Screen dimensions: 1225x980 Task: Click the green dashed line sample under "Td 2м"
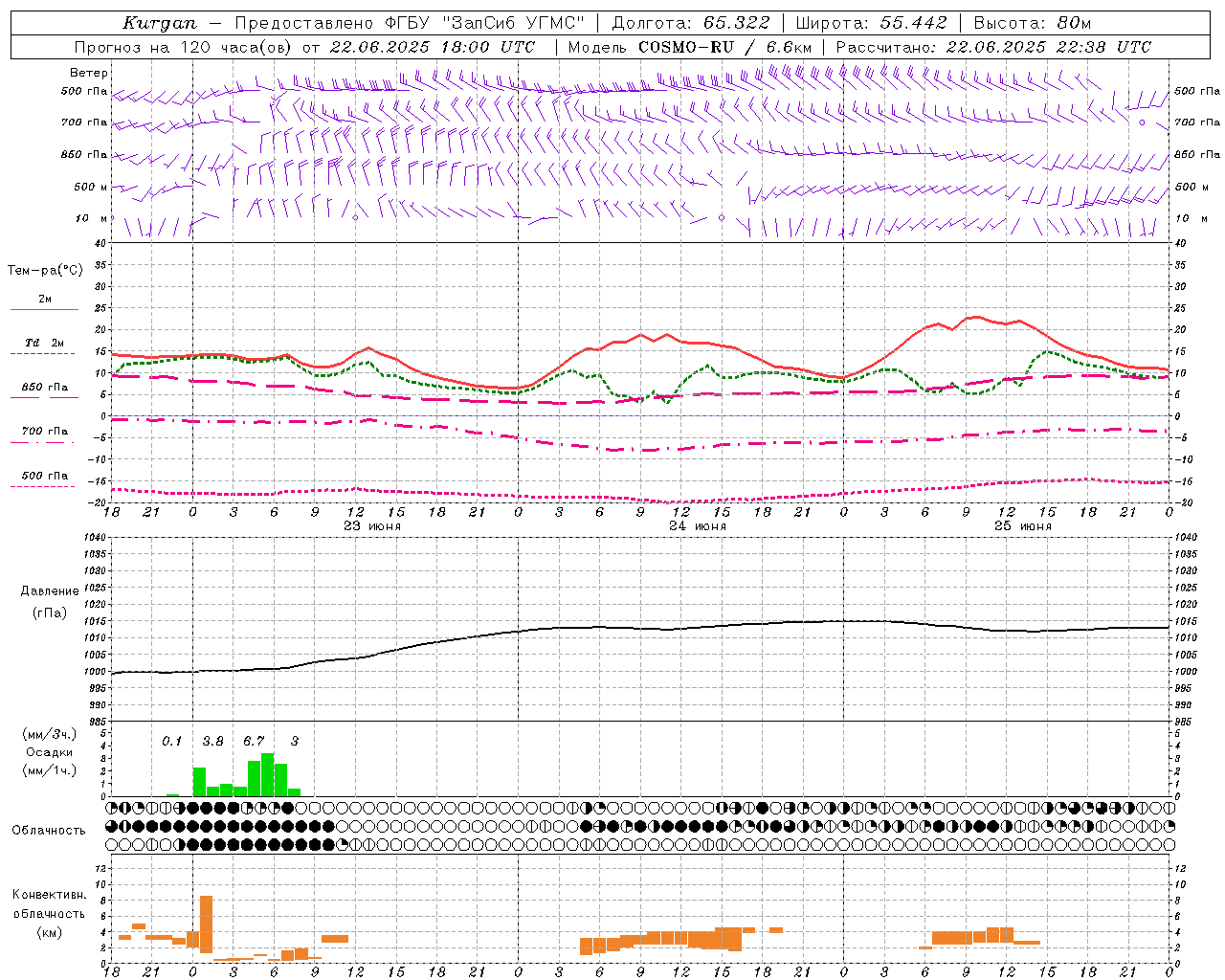pos(43,354)
